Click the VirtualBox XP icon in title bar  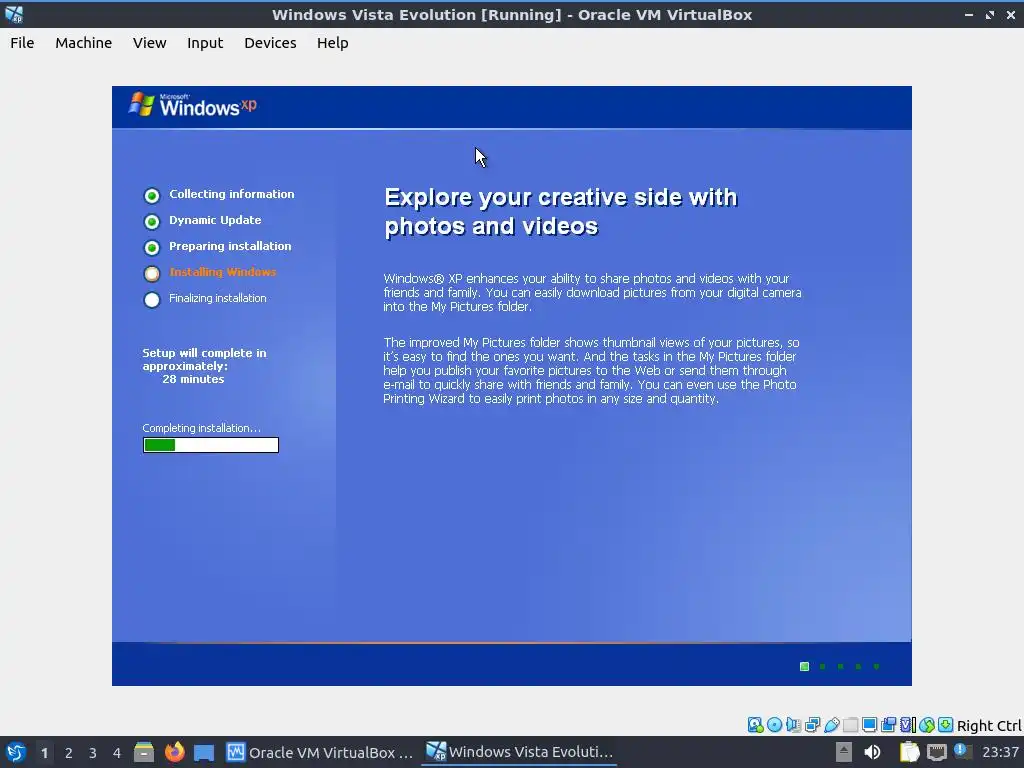[14, 14]
